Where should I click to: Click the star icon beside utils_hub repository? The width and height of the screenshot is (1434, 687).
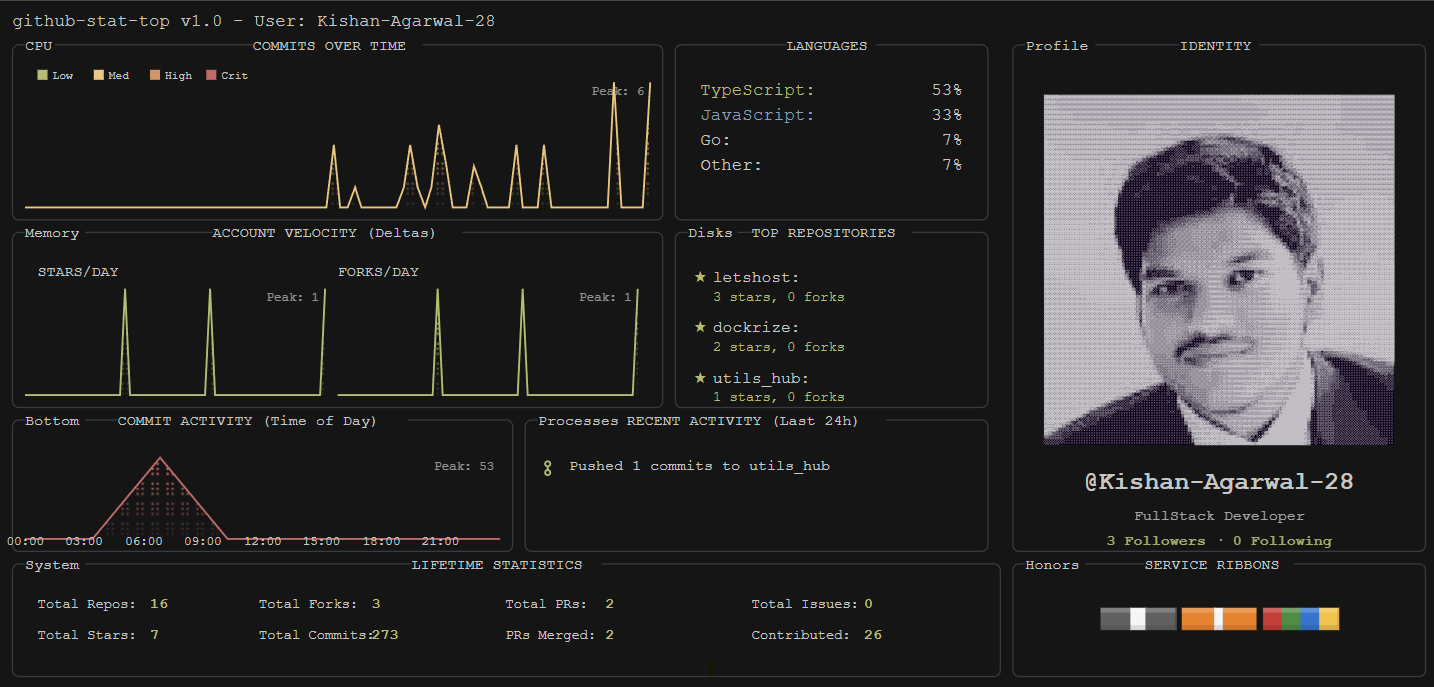tap(700, 377)
